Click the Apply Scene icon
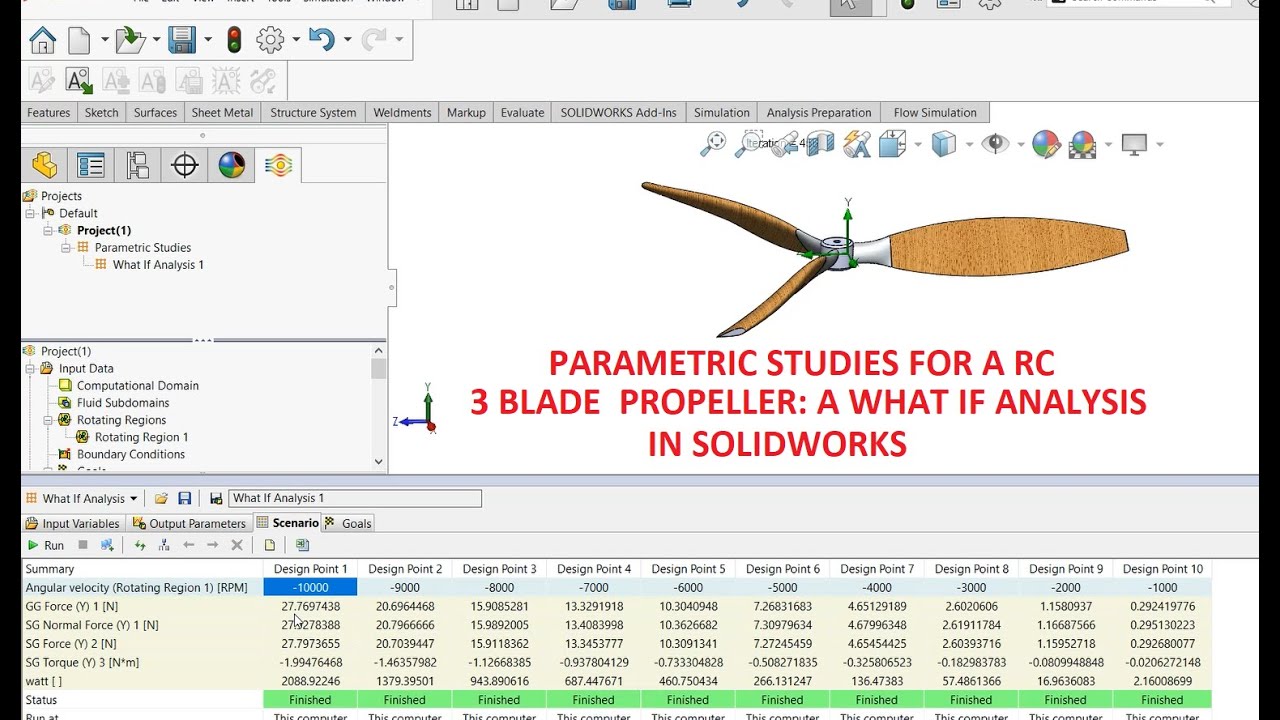 pos(1083,144)
